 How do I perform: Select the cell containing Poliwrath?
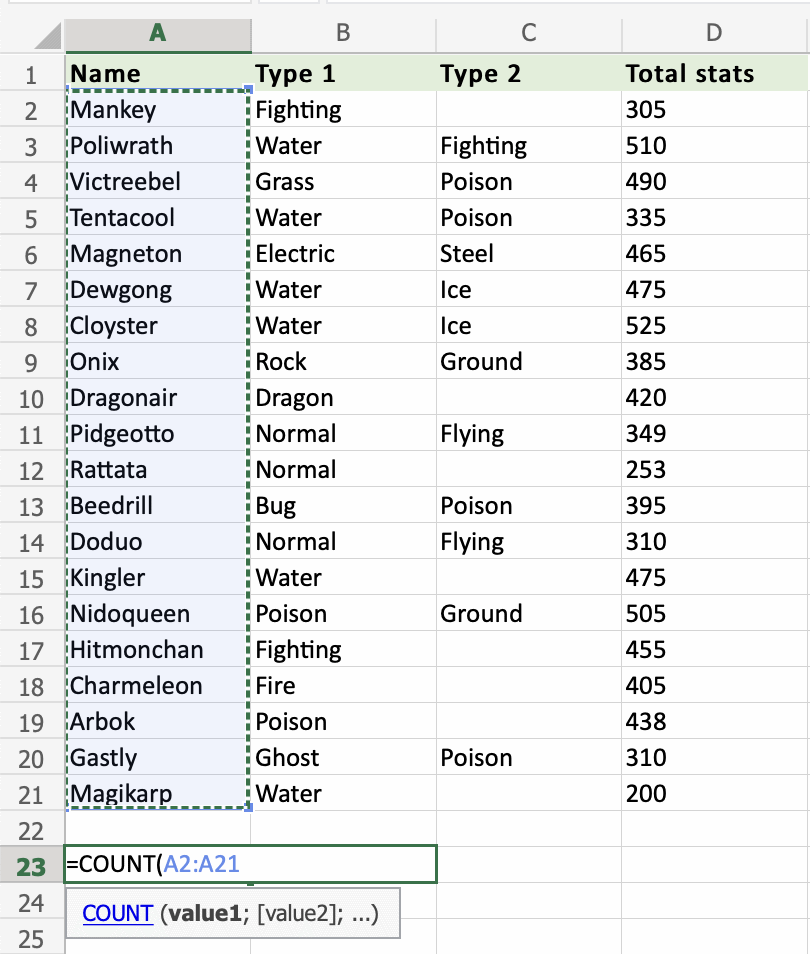tap(157, 146)
